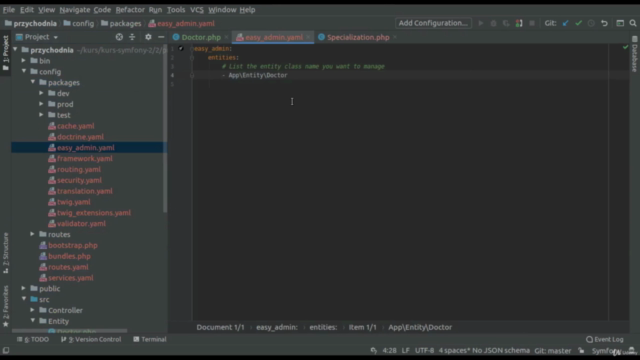Expand the public folder
The width and height of the screenshot is (640, 360).
24,288
